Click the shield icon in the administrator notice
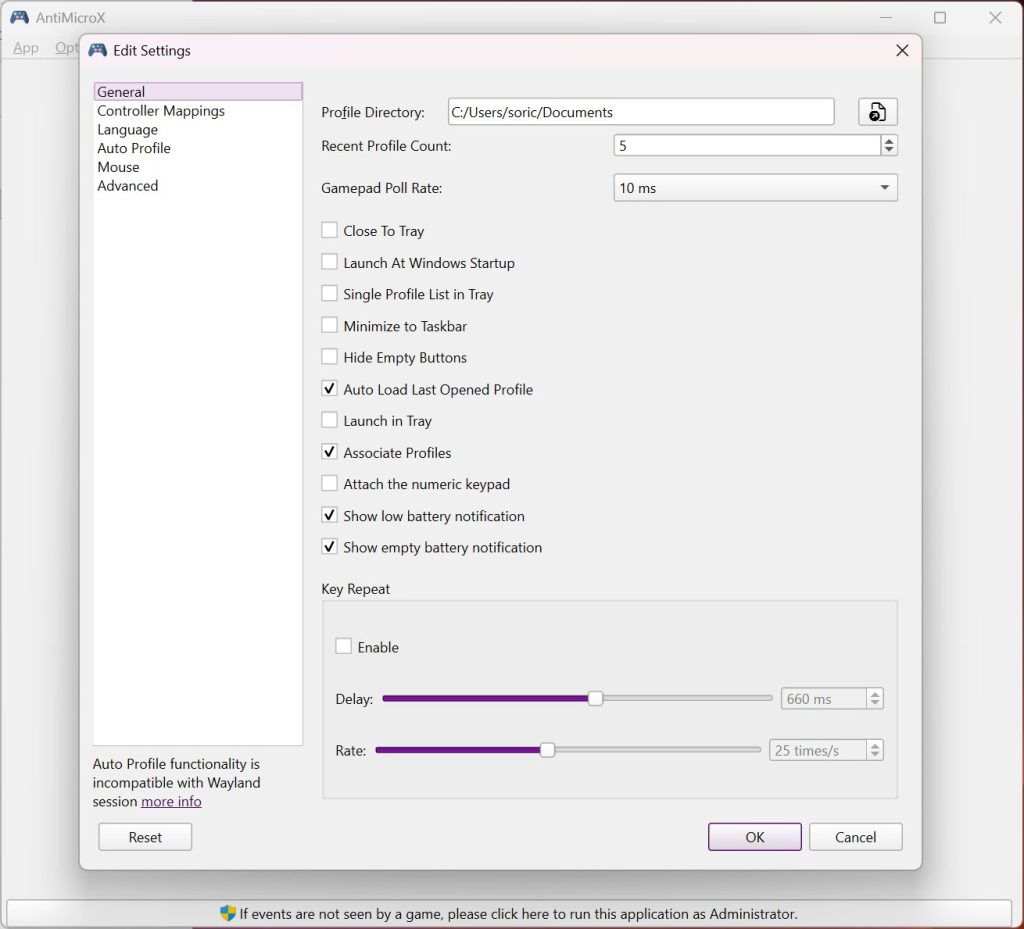Viewport: 1024px width, 929px height. (227, 913)
